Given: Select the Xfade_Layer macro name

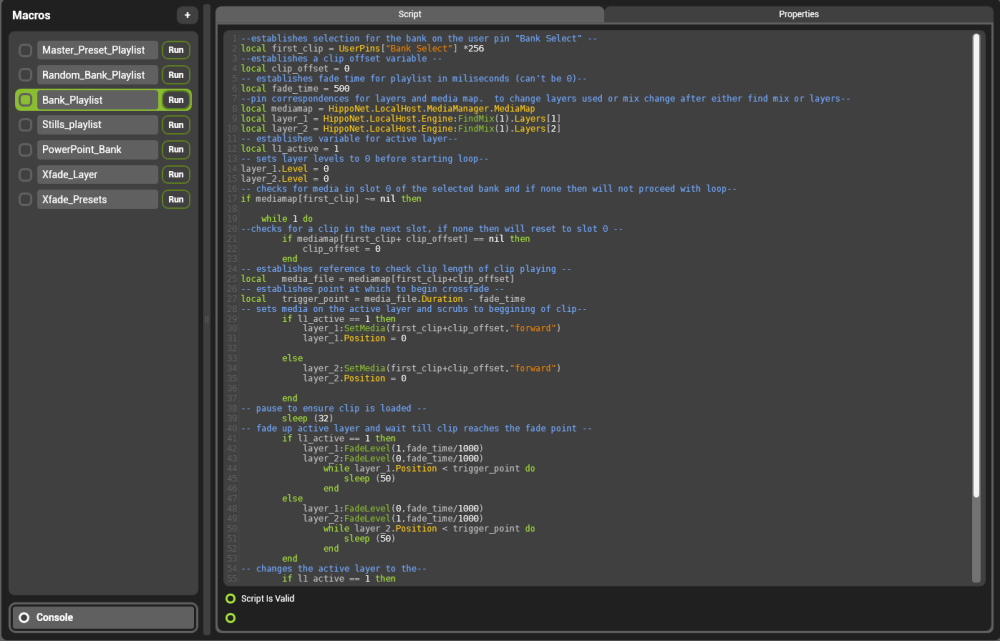Looking at the screenshot, I should (98, 175).
